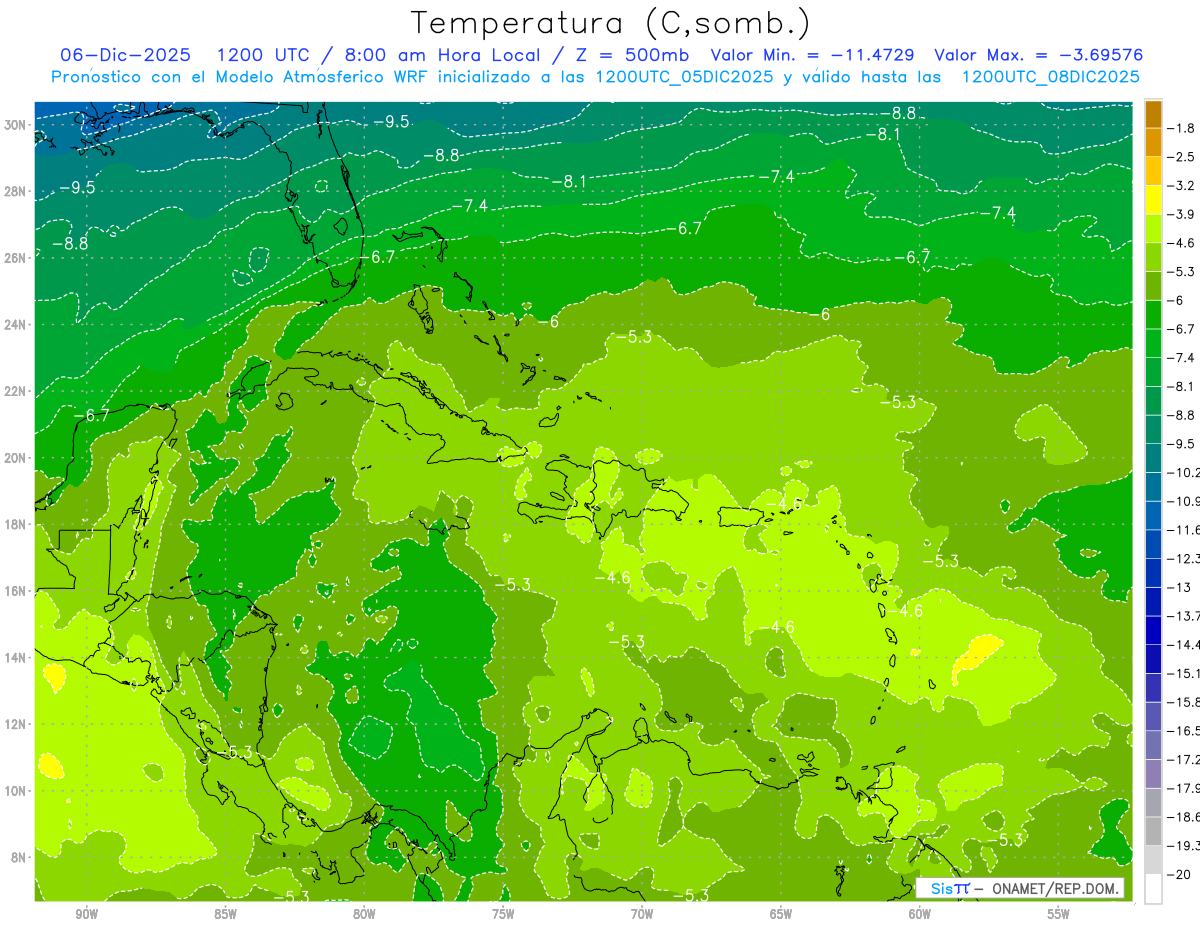
Task: Click the "65W" longitude axis label
Action: 781,914
